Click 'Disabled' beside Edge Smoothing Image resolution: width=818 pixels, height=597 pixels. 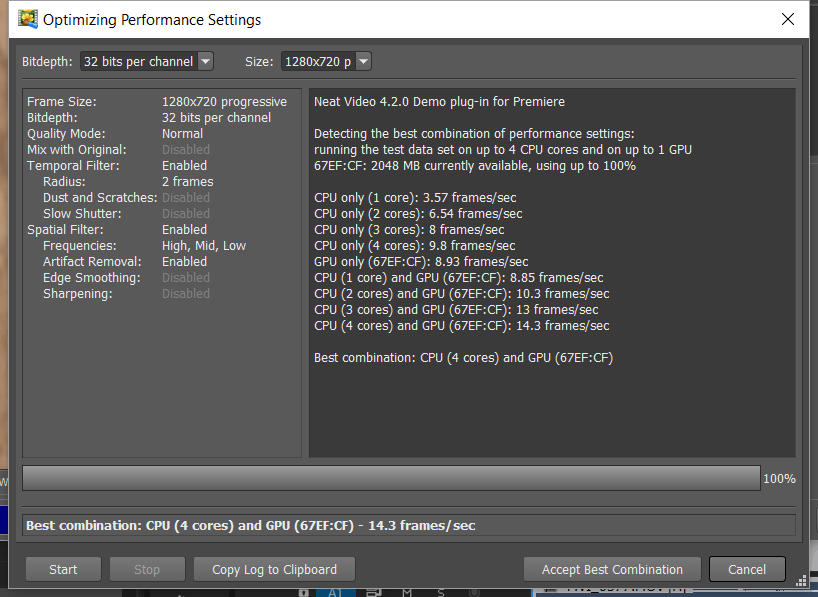point(186,278)
